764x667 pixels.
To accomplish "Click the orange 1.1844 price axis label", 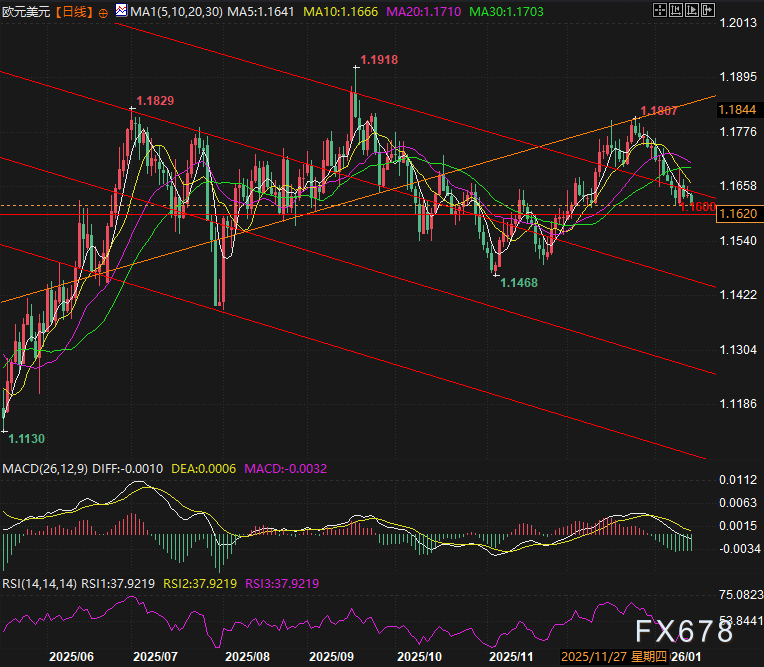I will tap(737, 110).
